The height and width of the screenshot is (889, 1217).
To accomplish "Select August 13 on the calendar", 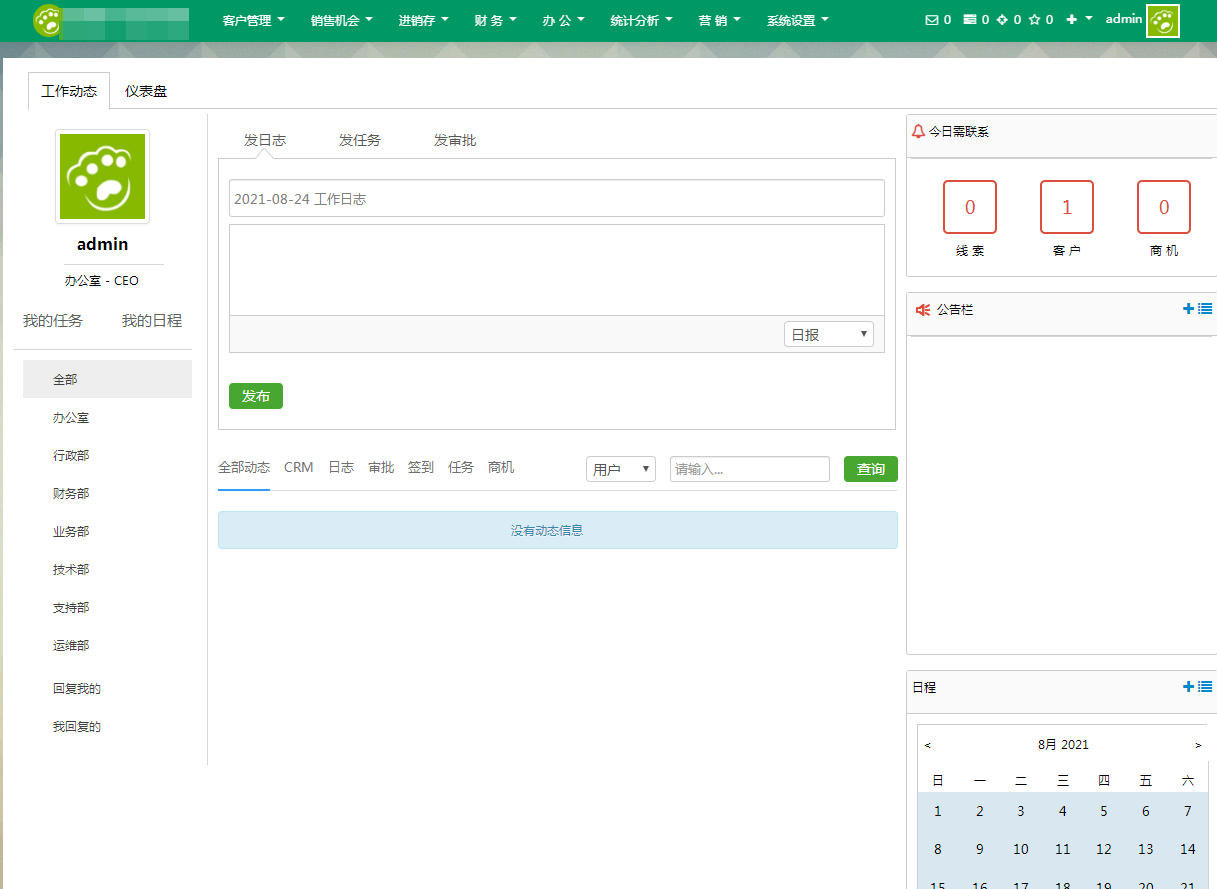I will [x=1145, y=849].
